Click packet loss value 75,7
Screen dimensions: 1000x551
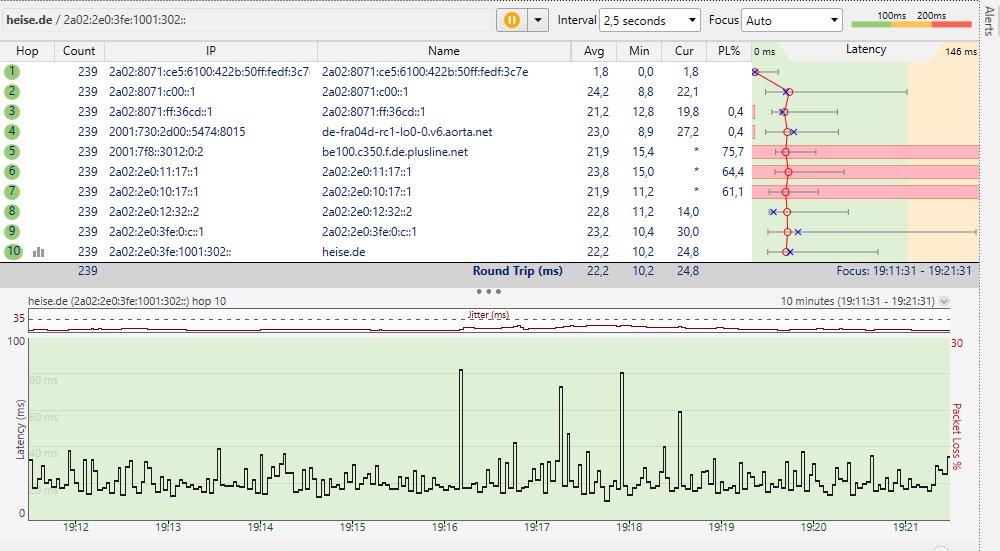pyautogui.click(x=733, y=152)
